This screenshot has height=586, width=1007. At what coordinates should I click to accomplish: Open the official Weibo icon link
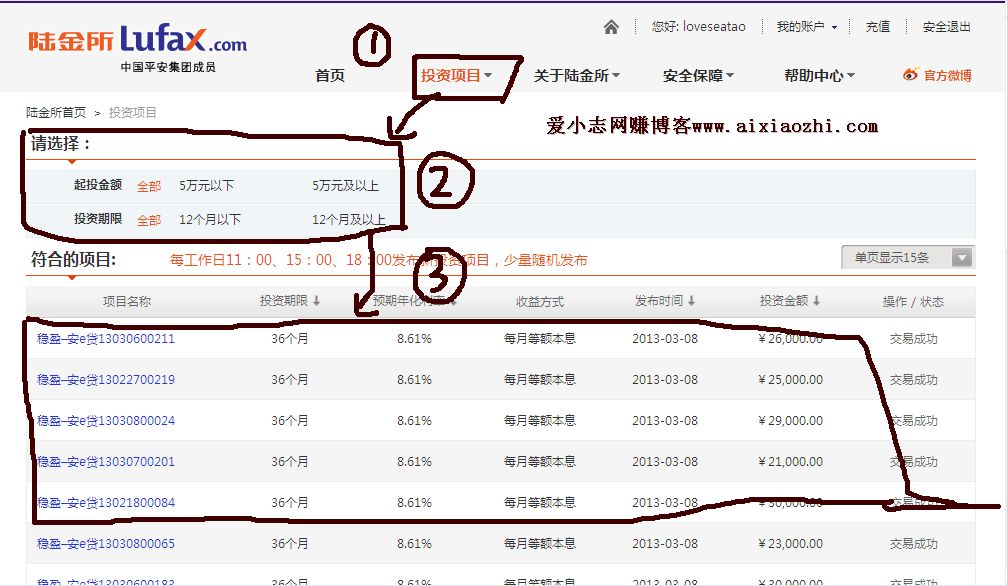pyautogui.click(x=911, y=75)
